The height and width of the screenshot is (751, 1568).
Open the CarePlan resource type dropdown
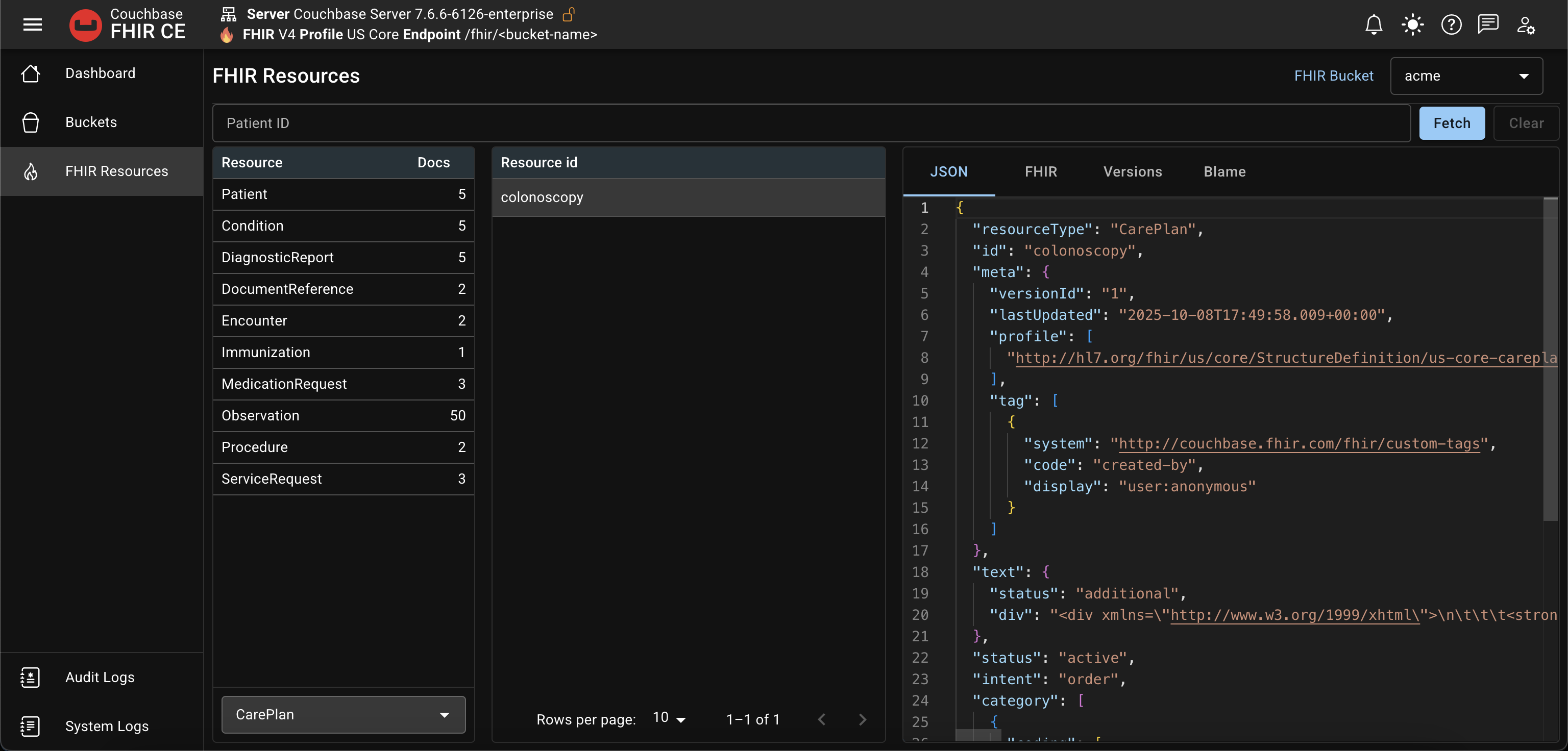tap(344, 714)
